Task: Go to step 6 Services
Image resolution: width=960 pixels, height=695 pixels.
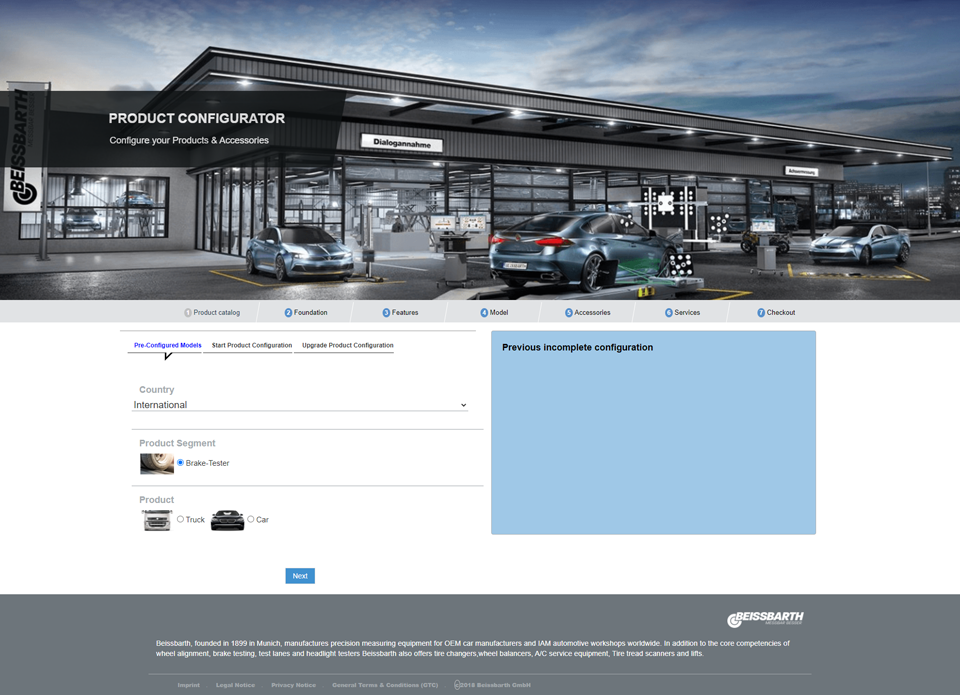Action: (683, 312)
